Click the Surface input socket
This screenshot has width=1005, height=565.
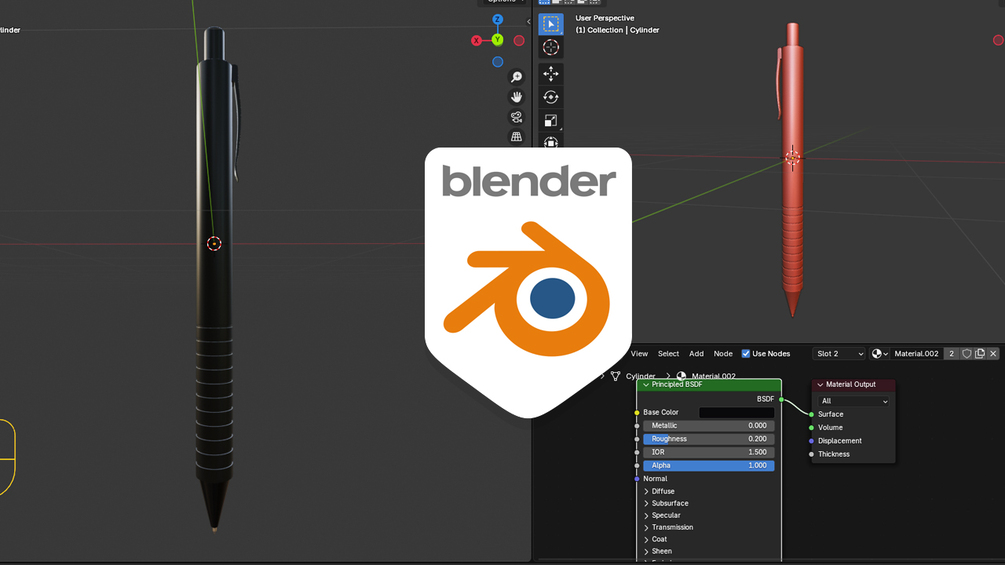point(811,414)
